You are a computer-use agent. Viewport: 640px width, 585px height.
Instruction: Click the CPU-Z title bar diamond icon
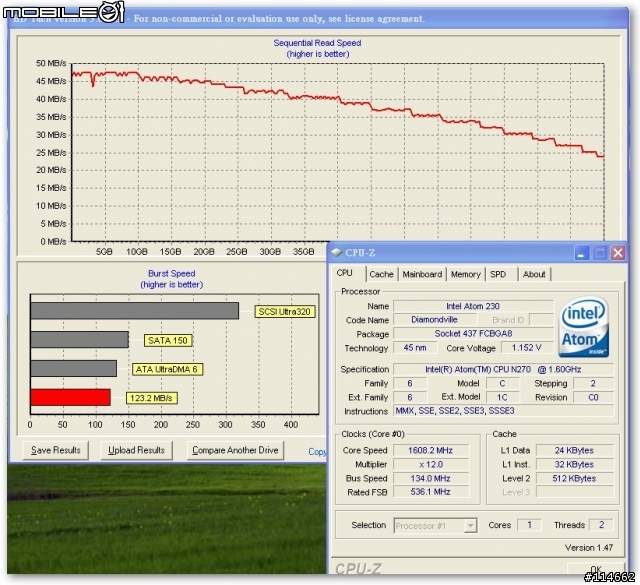(x=336, y=252)
